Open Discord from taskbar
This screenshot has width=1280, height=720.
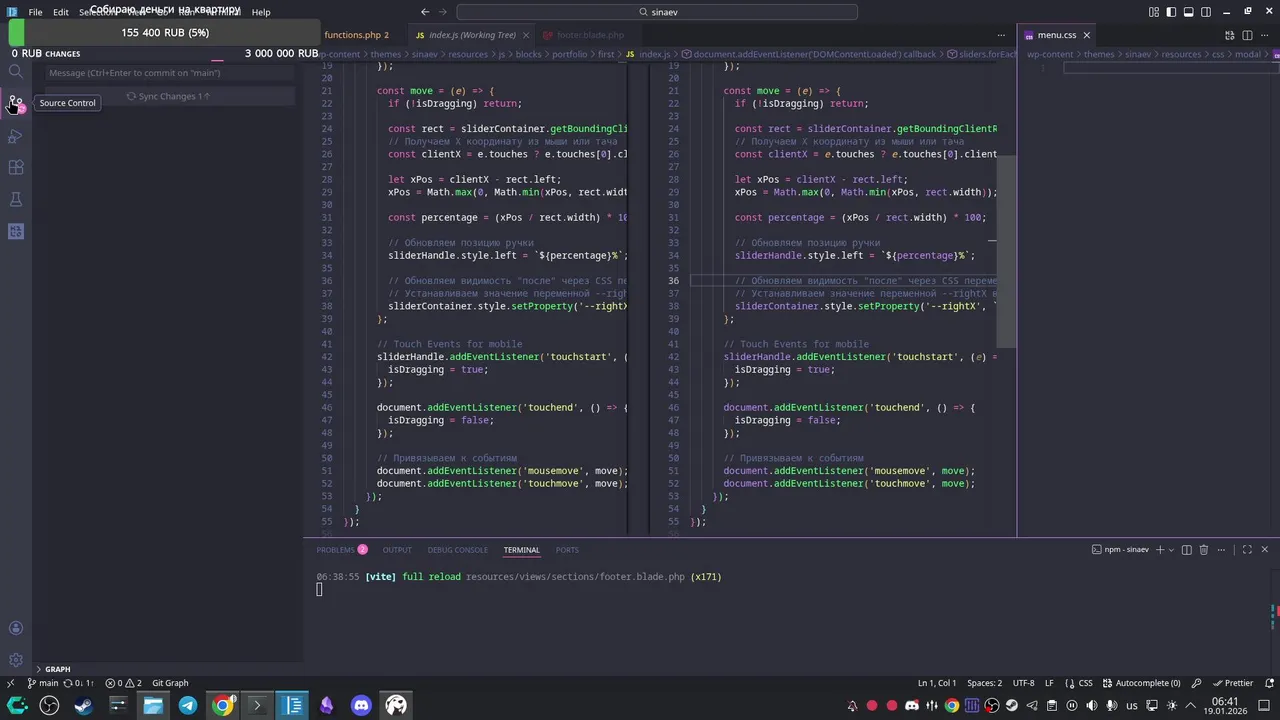pyautogui.click(x=361, y=705)
